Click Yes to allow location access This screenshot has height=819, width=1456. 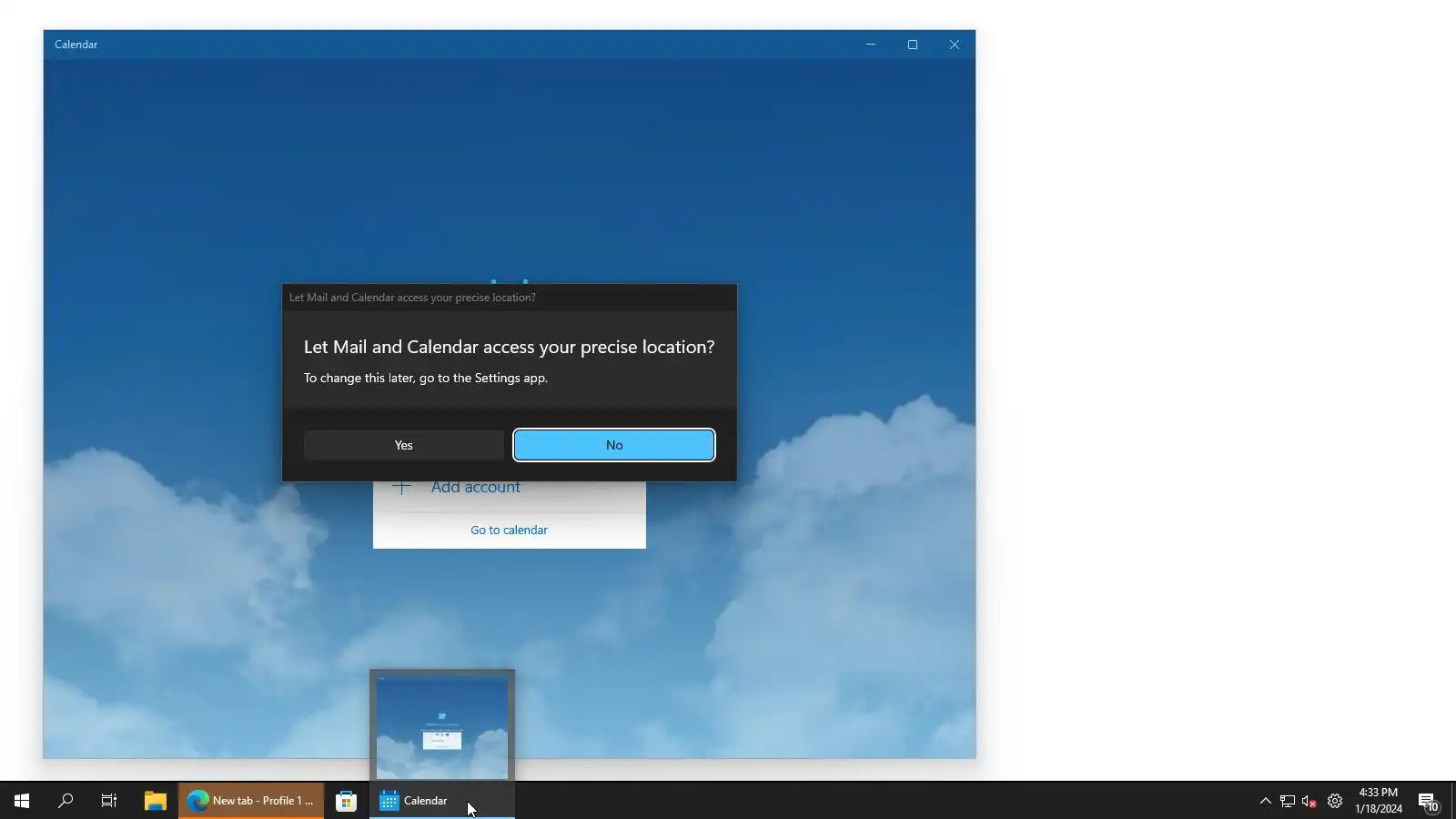click(x=403, y=445)
